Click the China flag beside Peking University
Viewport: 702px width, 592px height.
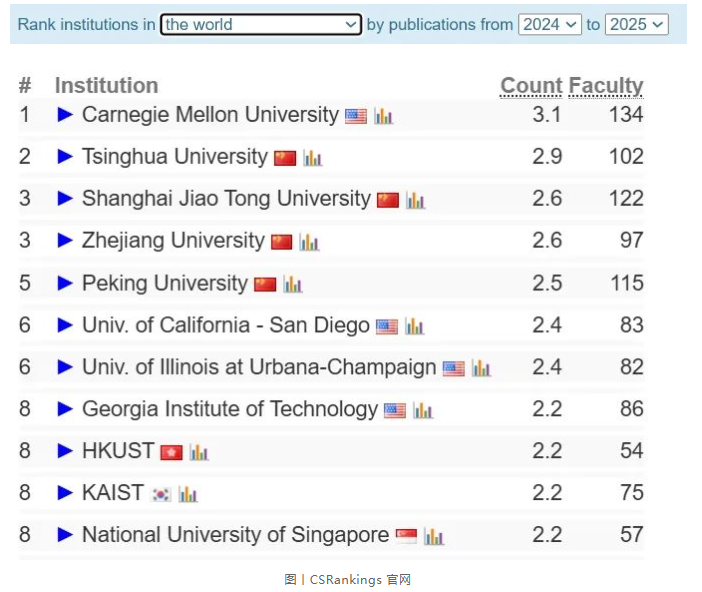pos(265,284)
